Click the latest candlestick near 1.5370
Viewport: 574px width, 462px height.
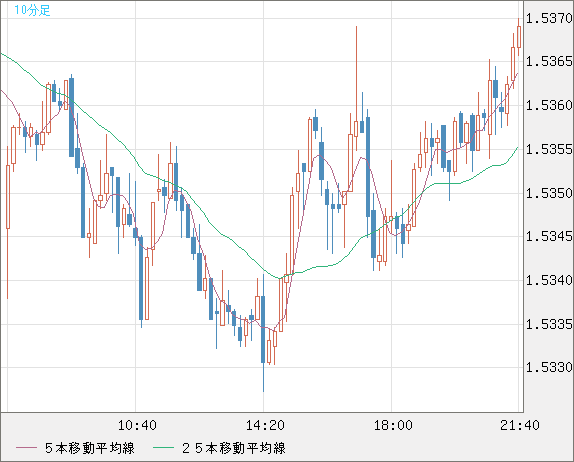(519, 37)
